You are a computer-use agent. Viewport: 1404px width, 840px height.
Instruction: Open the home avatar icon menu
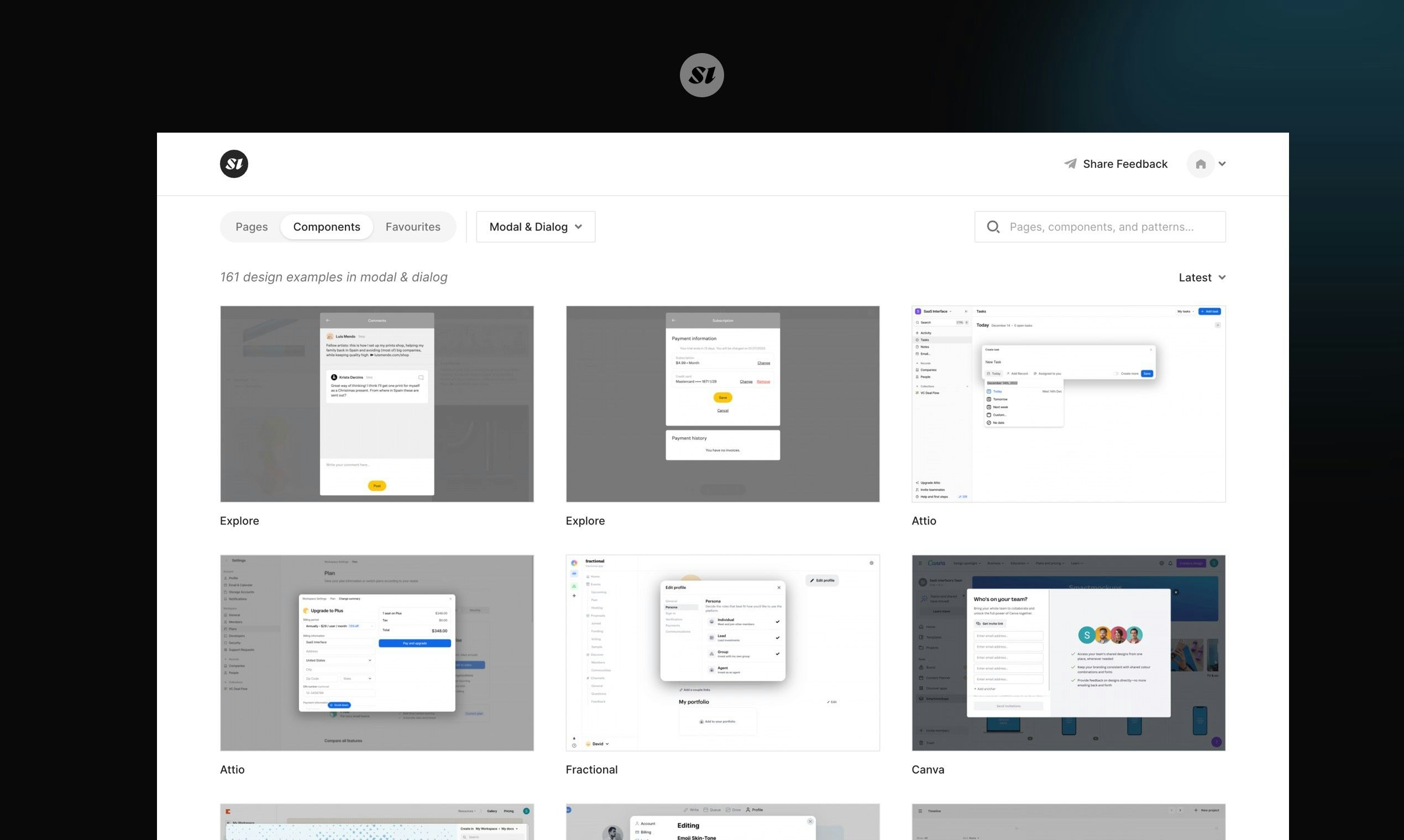[1200, 164]
